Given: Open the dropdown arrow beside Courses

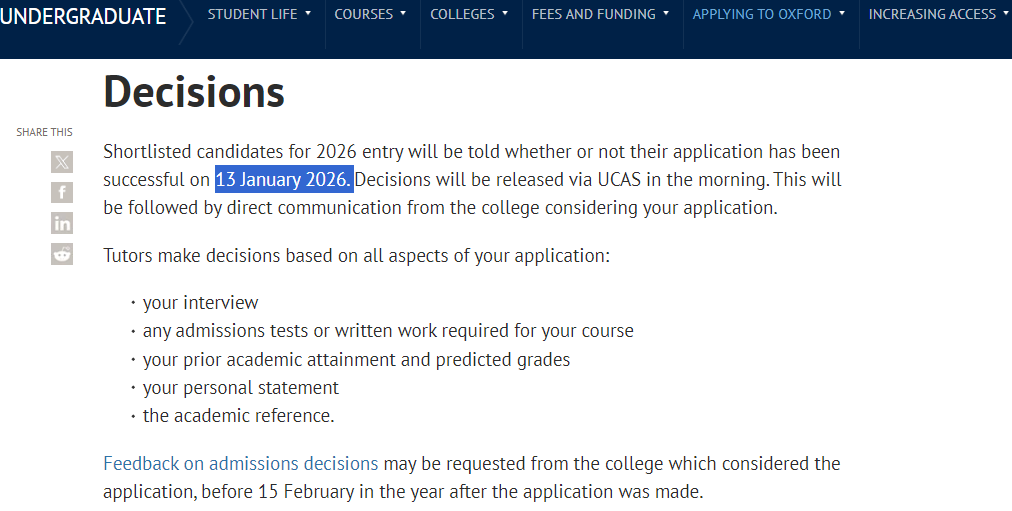Looking at the screenshot, I should [x=403, y=14].
